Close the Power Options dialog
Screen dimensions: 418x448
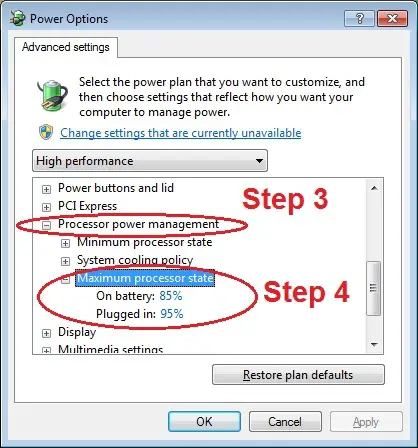[x=392, y=18]
